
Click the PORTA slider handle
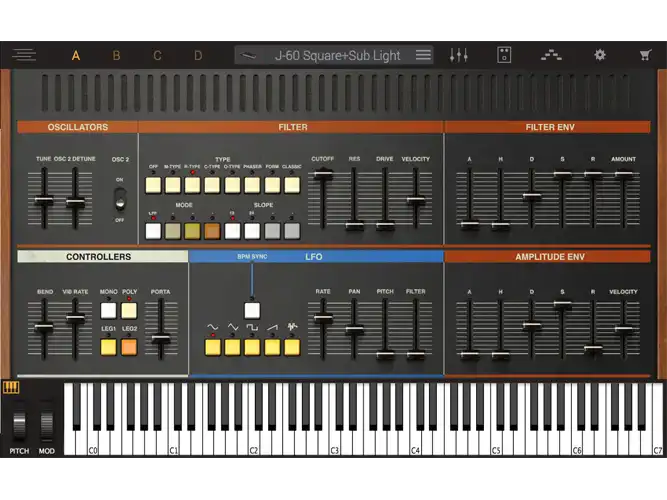pyautogui.click(x=161, y=339)
